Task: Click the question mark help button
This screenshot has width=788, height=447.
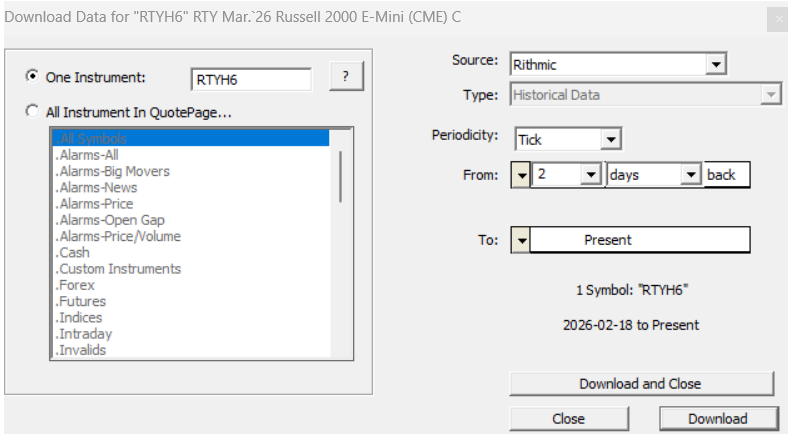Action: click(x=345, y=77)
